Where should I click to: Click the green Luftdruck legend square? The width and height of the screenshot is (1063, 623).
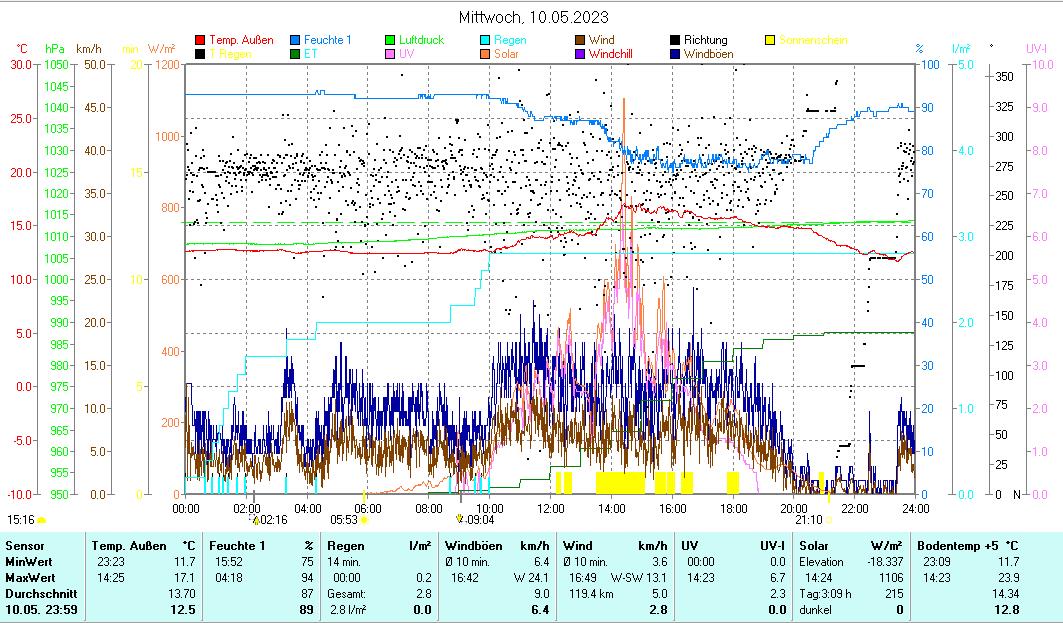391,41
